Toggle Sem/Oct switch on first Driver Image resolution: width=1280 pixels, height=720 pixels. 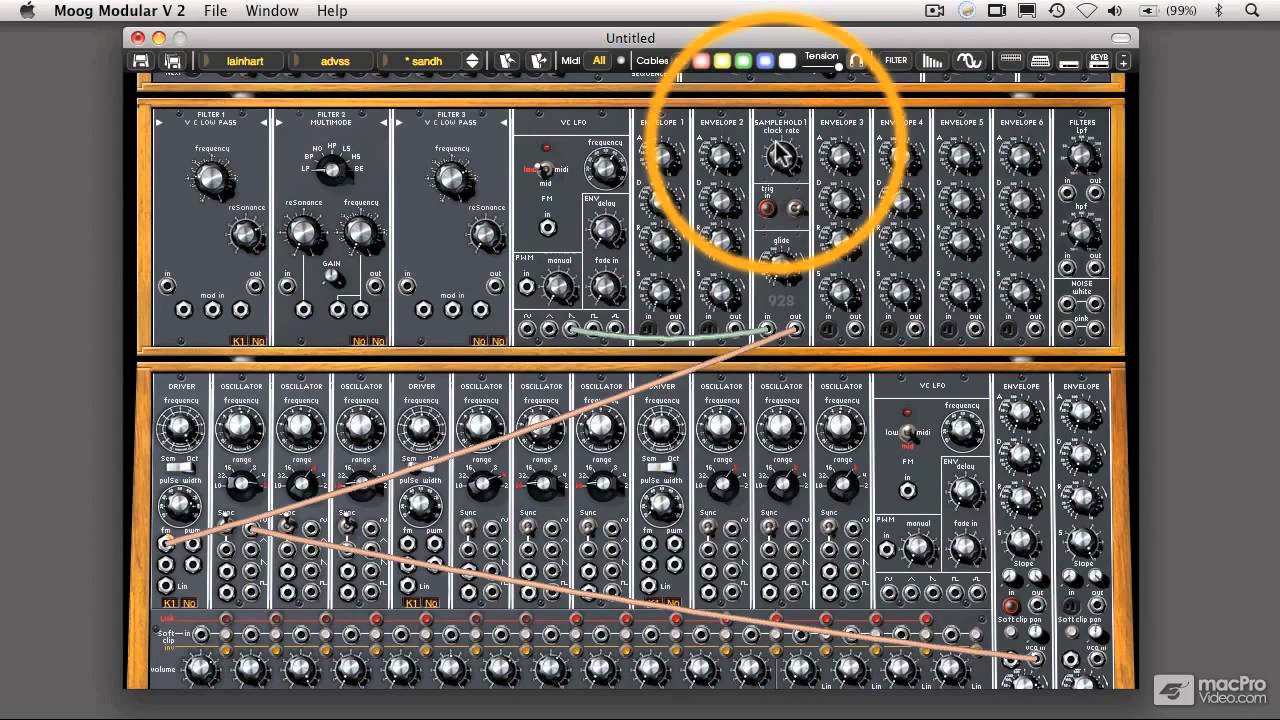(x=181, y=467)
